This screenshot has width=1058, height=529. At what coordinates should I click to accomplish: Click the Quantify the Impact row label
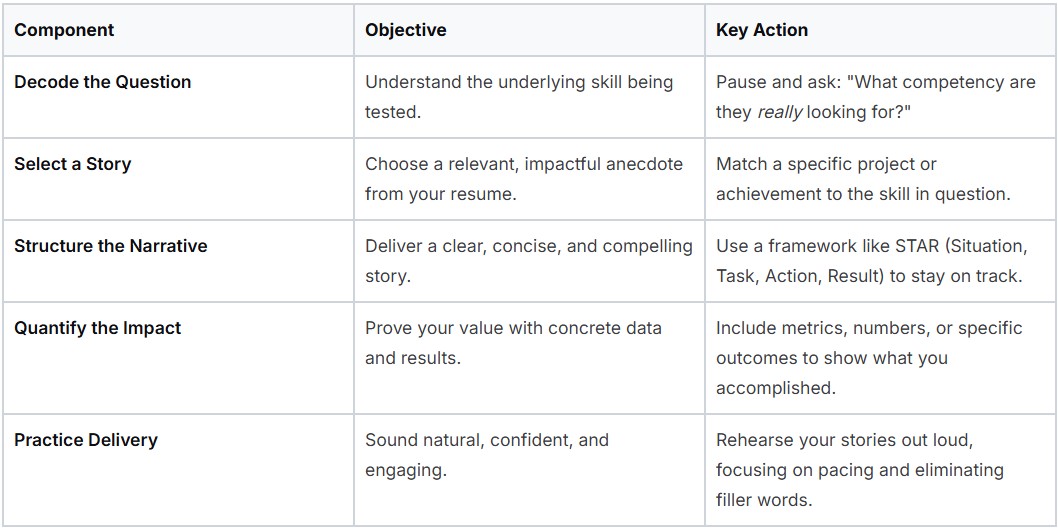coord(97,328)
